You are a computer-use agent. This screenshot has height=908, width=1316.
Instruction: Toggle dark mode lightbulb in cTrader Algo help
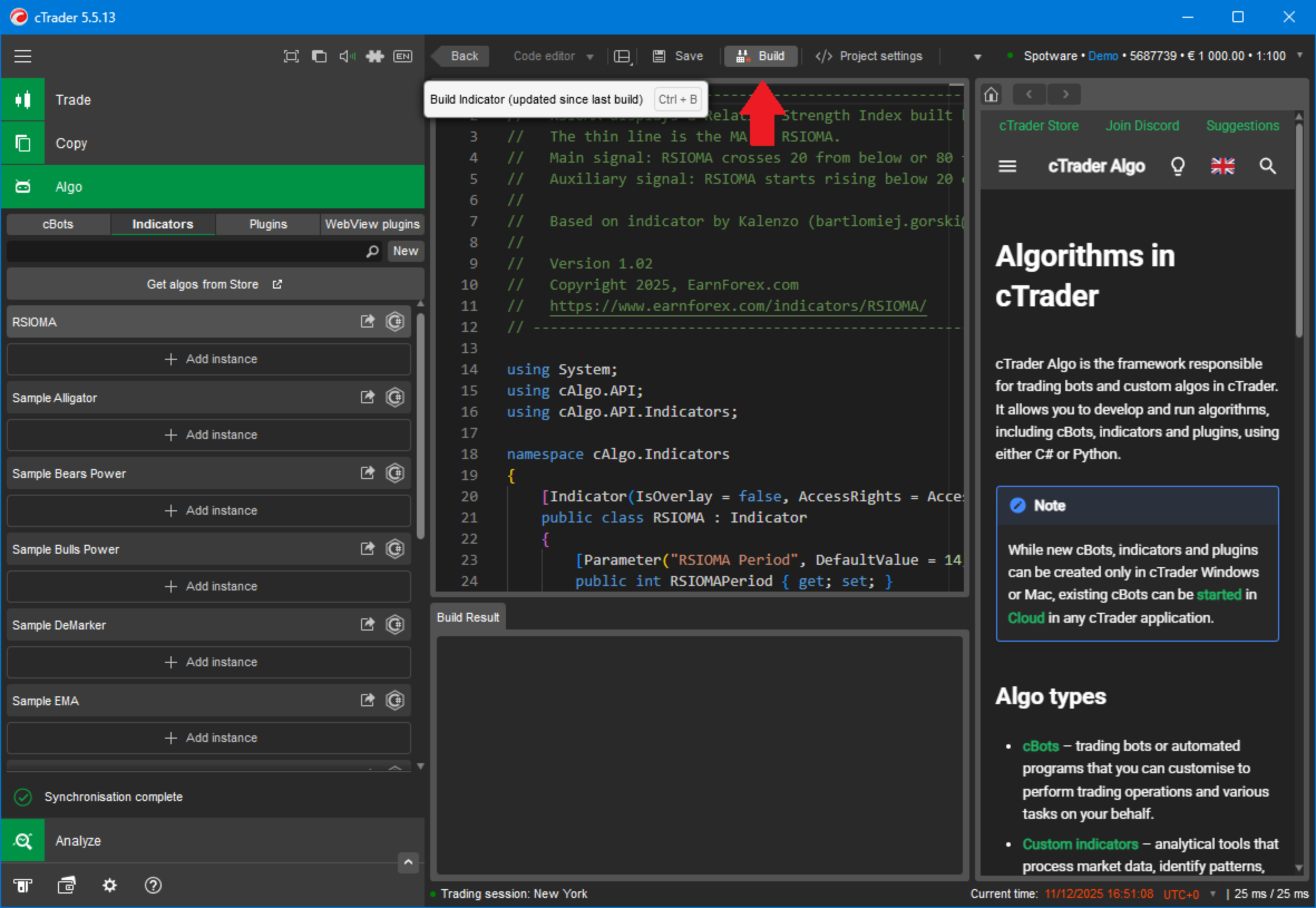(1178, 166)
